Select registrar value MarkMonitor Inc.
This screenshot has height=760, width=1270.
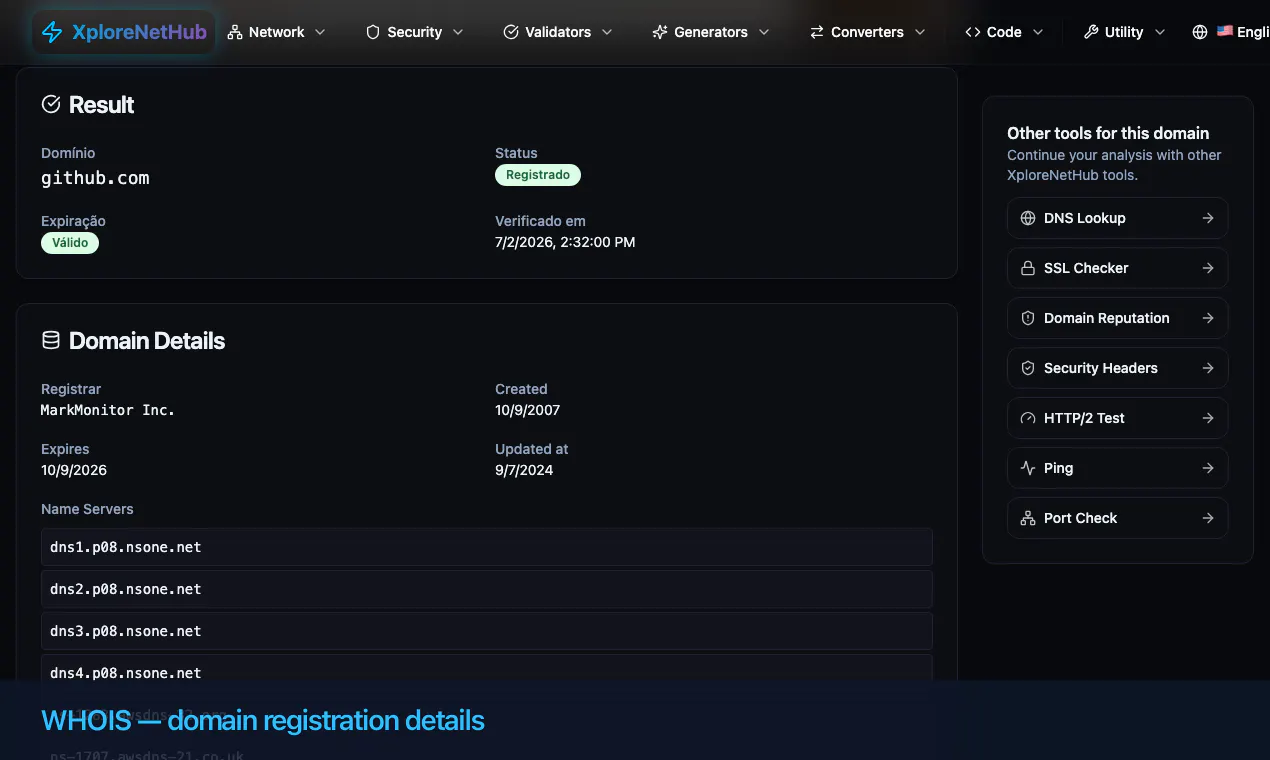(108, 410)
